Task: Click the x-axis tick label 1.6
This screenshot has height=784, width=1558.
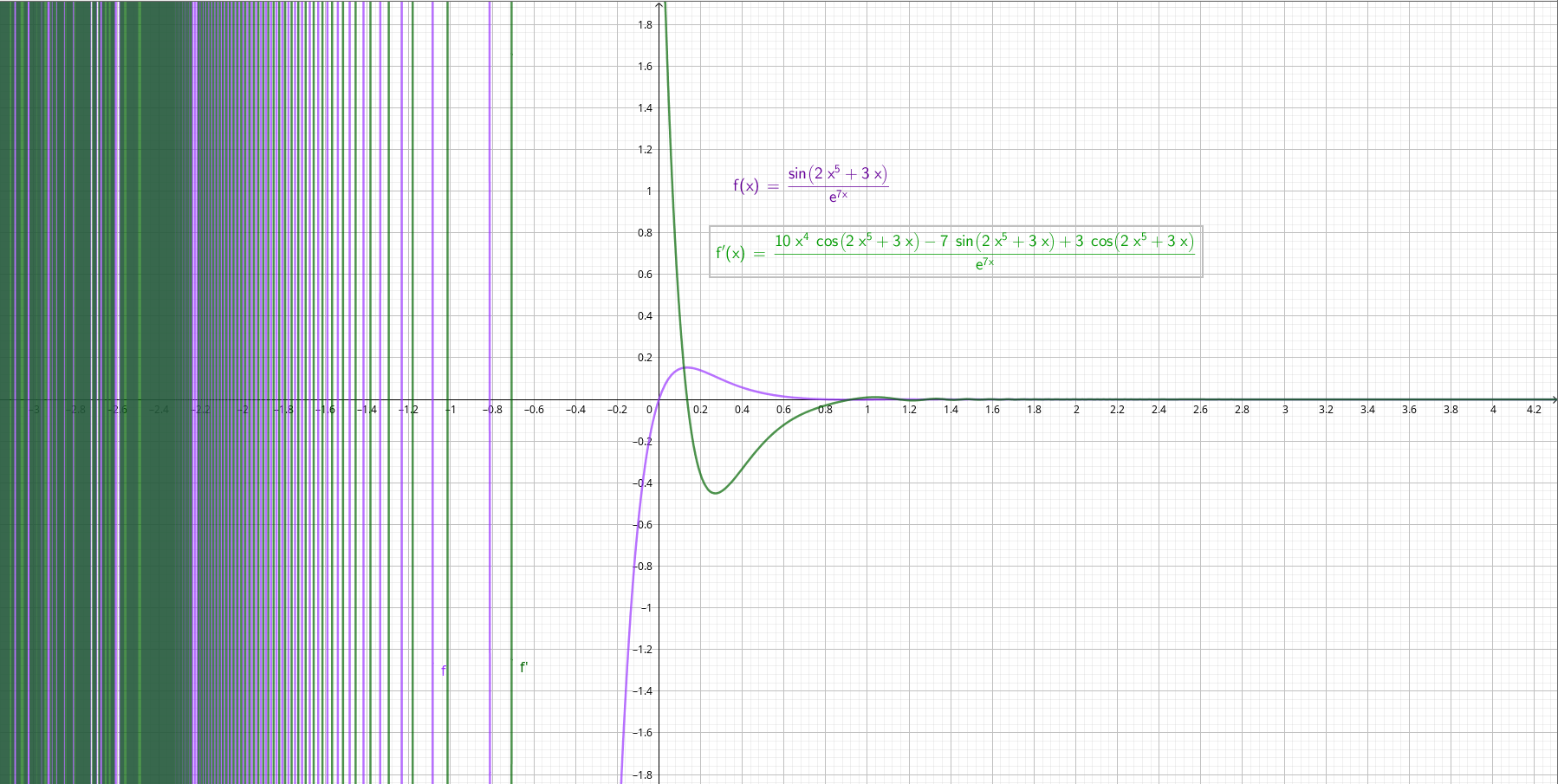Action: 992,410
